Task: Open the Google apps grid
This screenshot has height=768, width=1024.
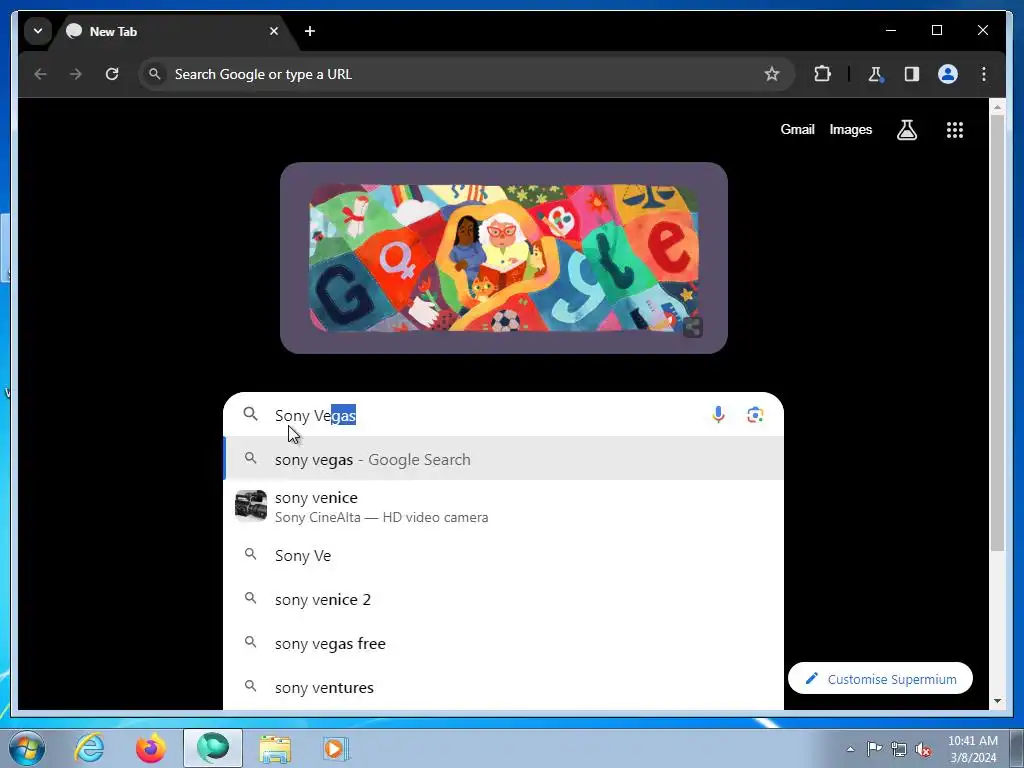Action: pyautogui.click(x=955, y=130)
